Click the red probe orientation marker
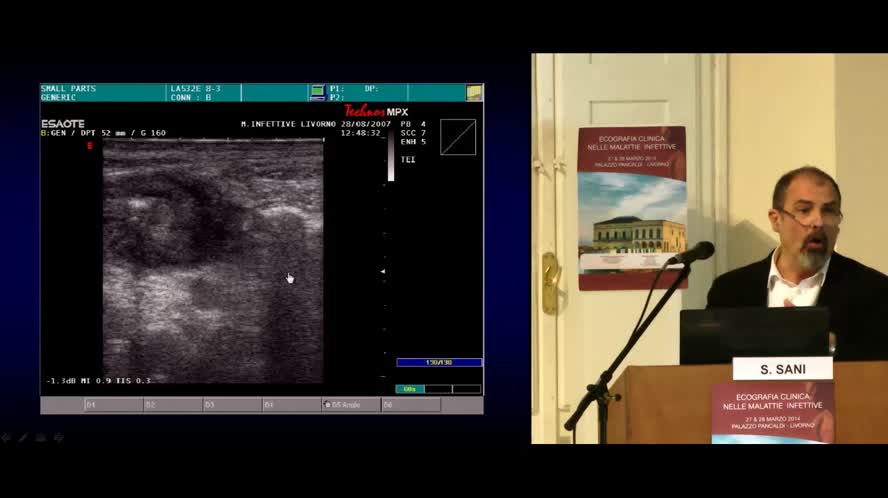 pyautogui.click(x=89, y=146)
